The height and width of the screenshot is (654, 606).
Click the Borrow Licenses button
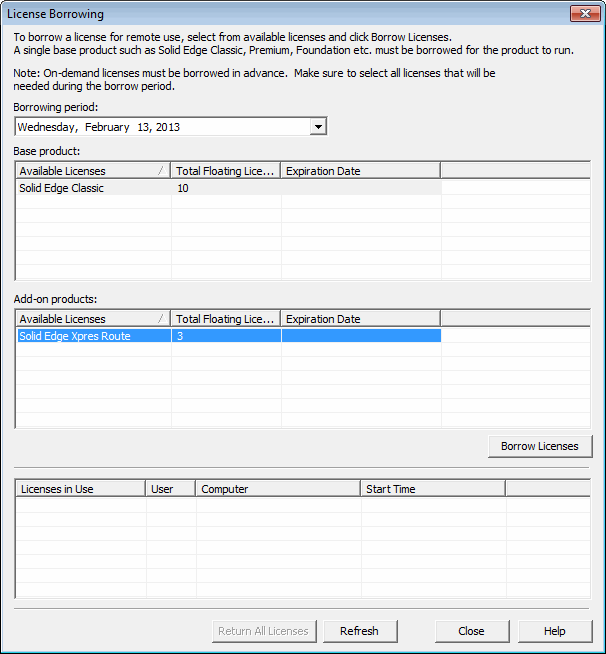(540, 446)
